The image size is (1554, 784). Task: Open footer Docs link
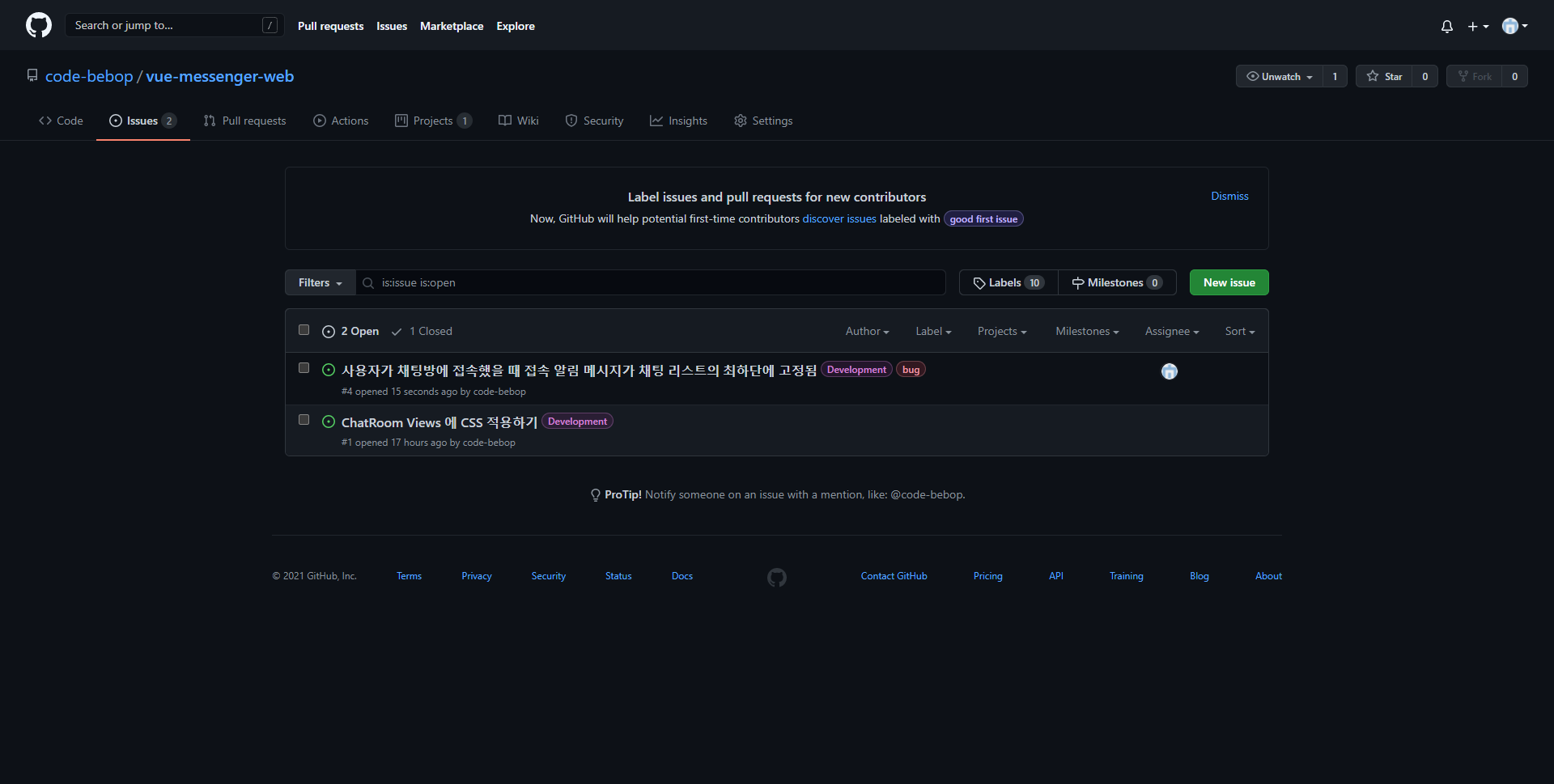682,576
